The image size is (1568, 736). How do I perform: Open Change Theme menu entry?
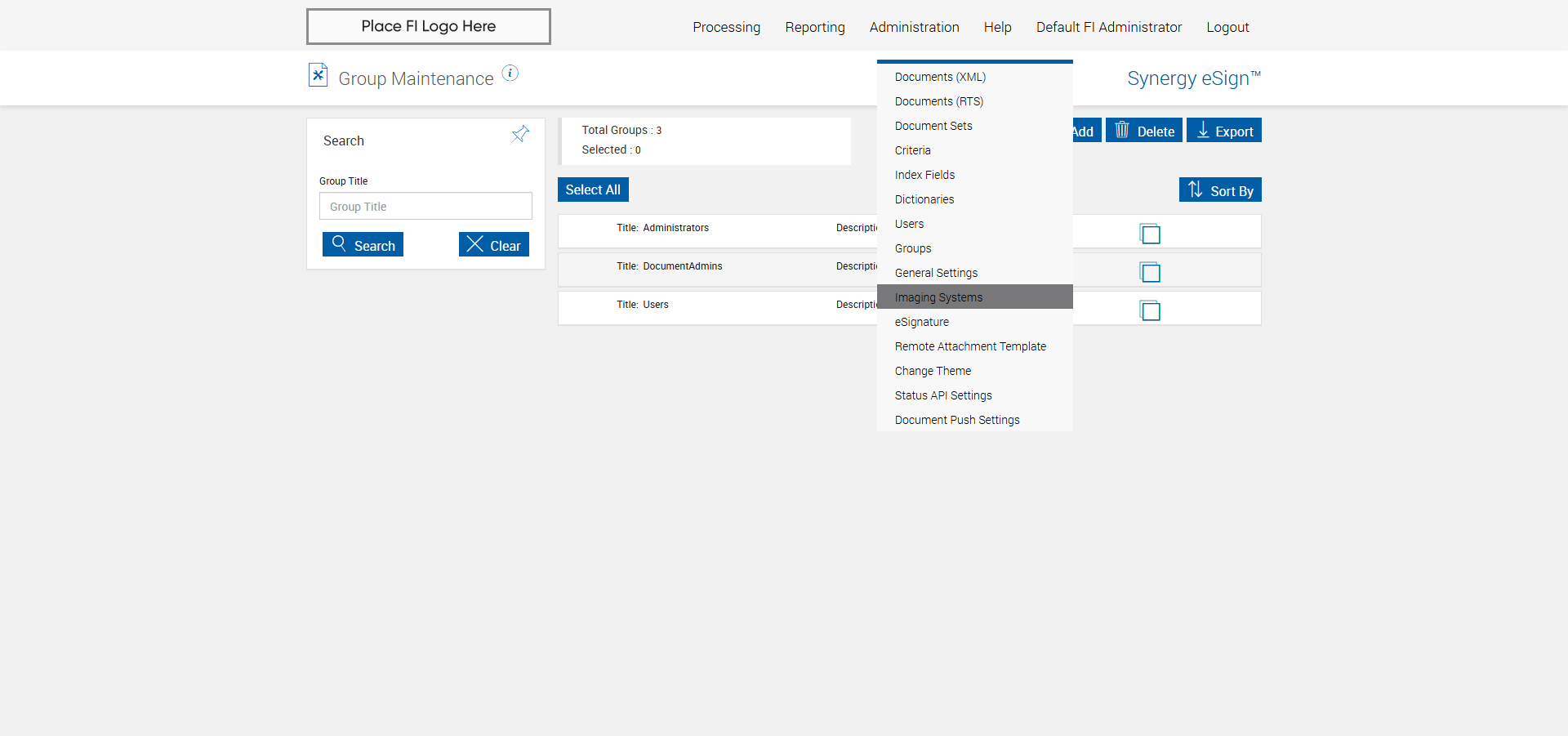point(933,371)
